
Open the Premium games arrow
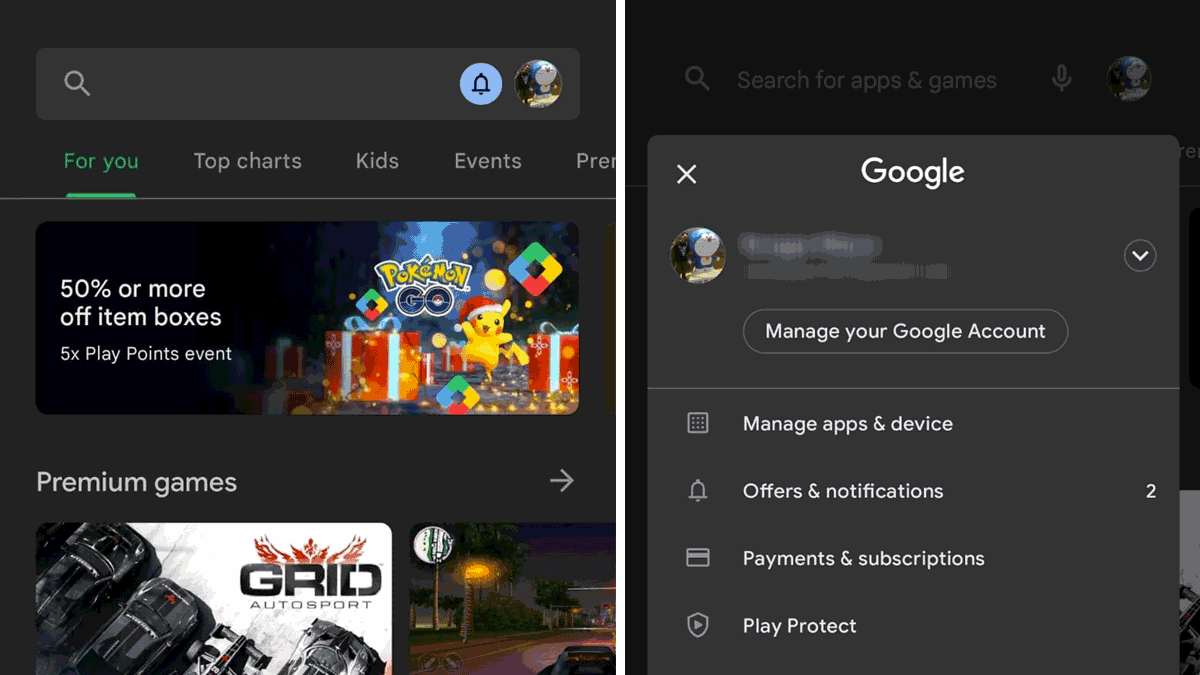(x=562, y=481)
